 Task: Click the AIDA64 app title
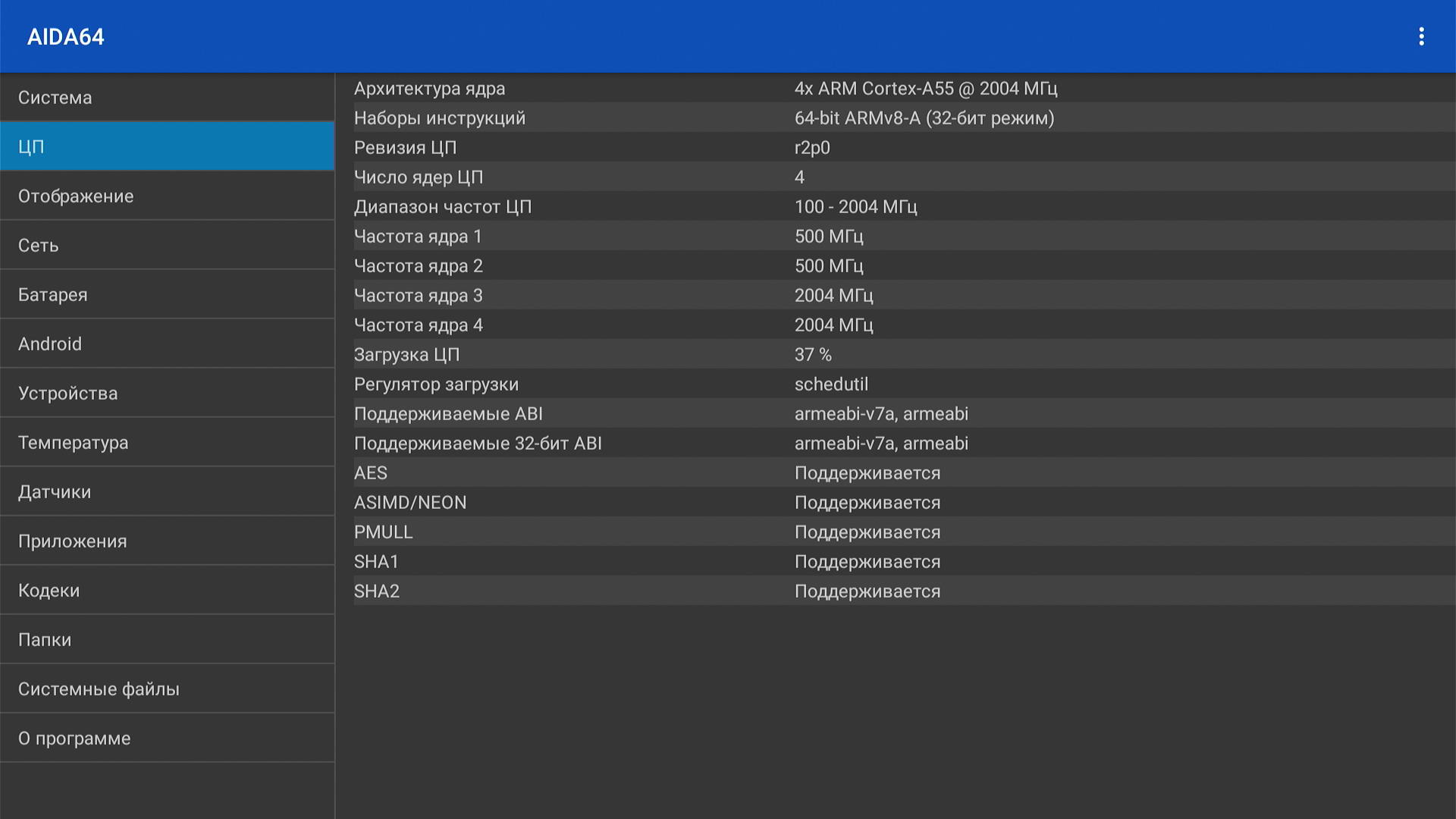click(x=66, y=36)
